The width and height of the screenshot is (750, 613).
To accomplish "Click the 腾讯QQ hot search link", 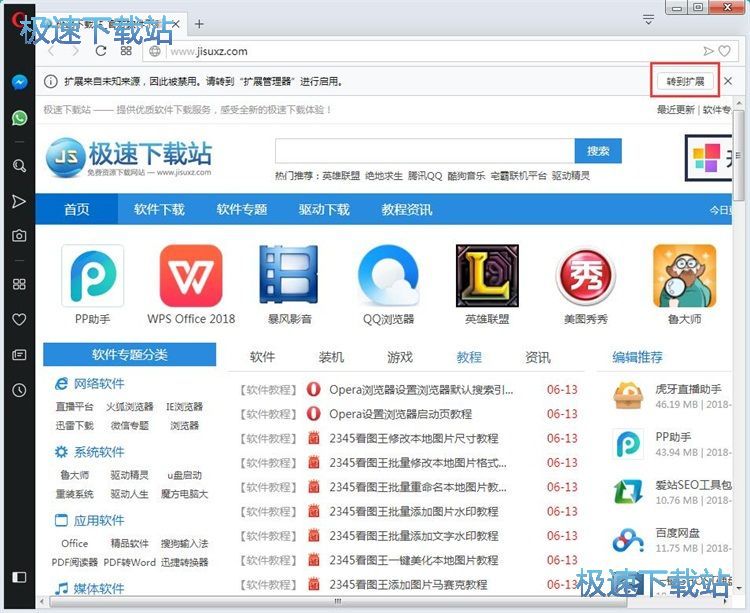I will click(x=425, y=175).
